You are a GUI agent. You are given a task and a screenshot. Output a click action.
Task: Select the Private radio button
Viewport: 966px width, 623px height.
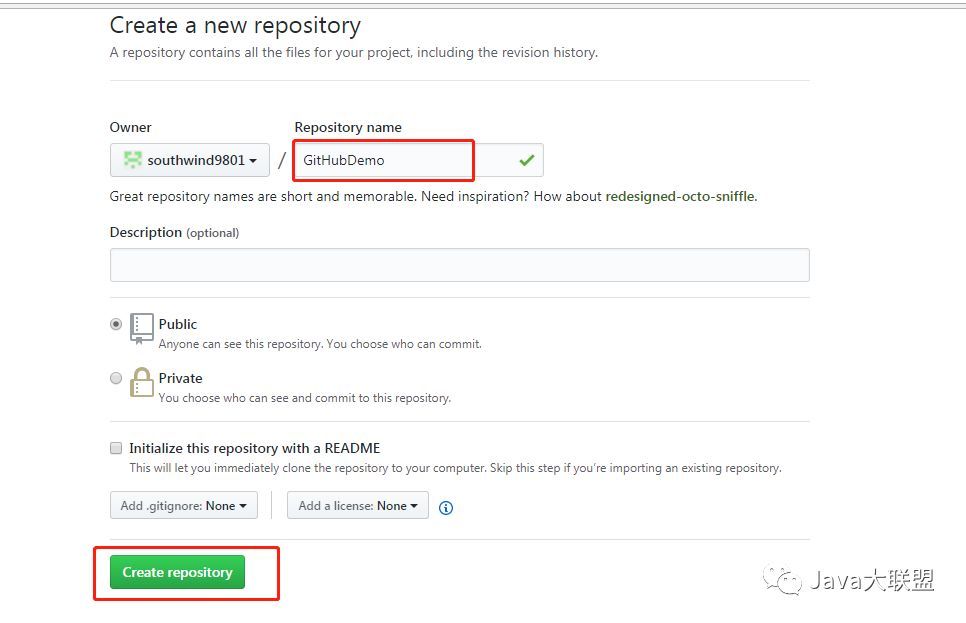[x=116, y=378]
